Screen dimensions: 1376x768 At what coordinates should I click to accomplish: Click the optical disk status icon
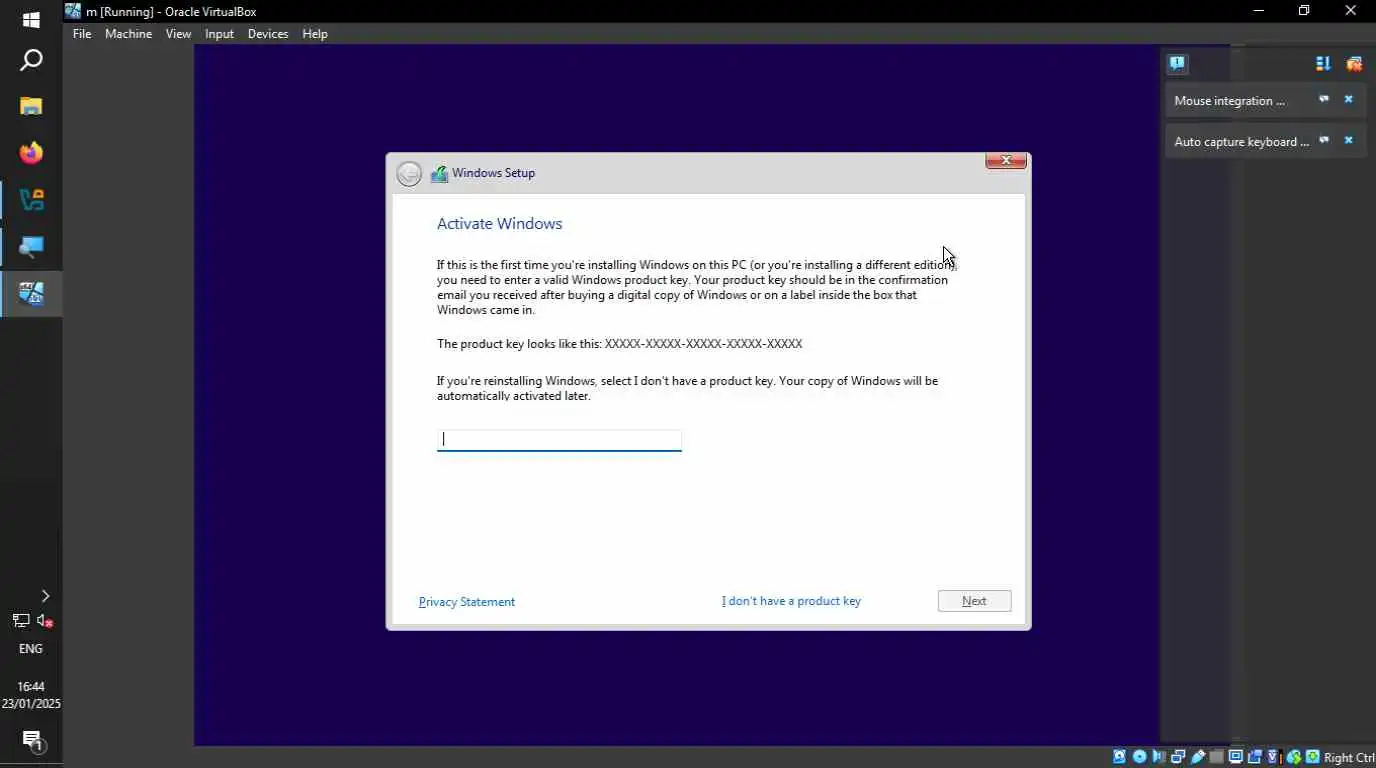click(1139, 757)
